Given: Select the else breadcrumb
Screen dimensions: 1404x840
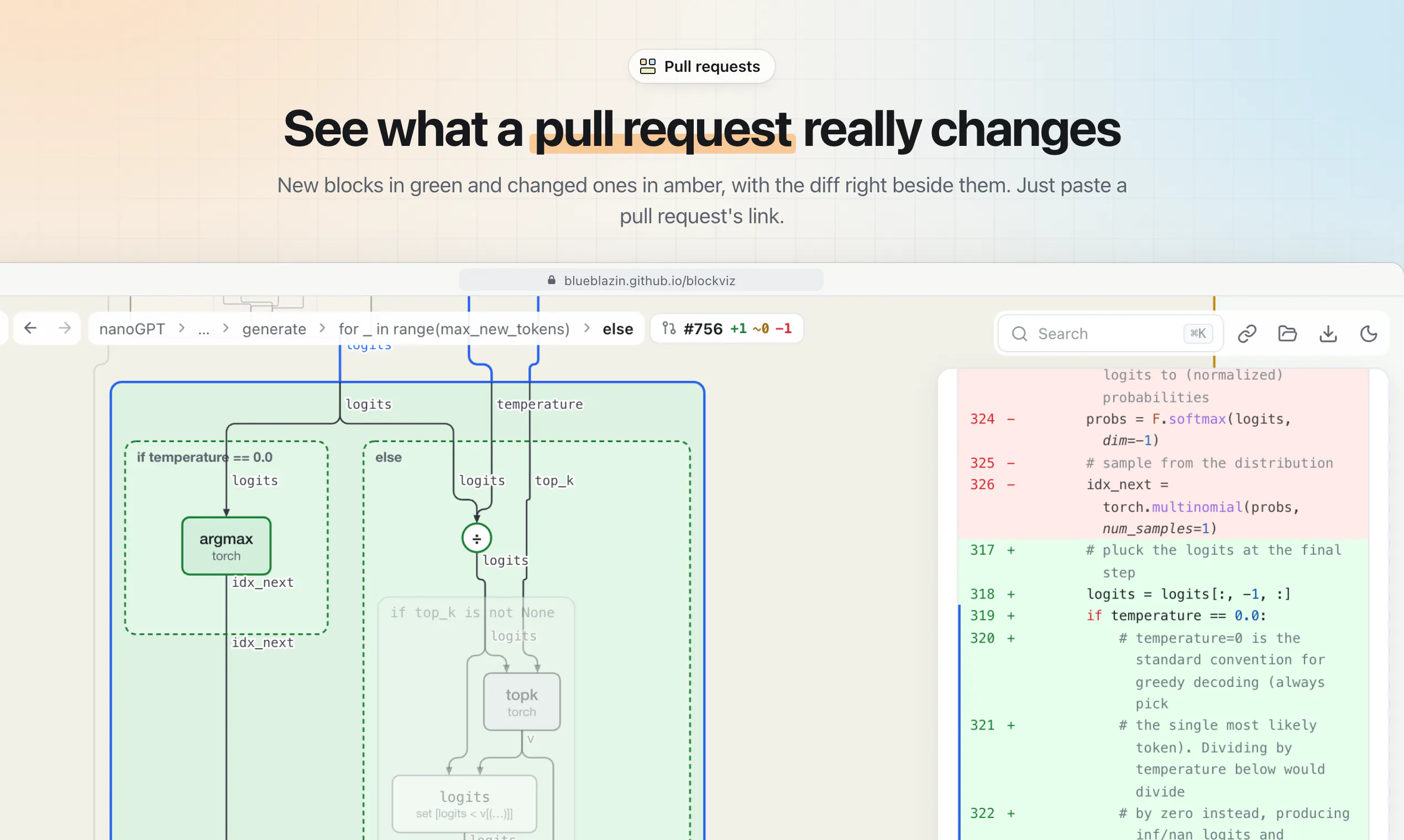Looking at the screenshot, I should click(617, 329).
